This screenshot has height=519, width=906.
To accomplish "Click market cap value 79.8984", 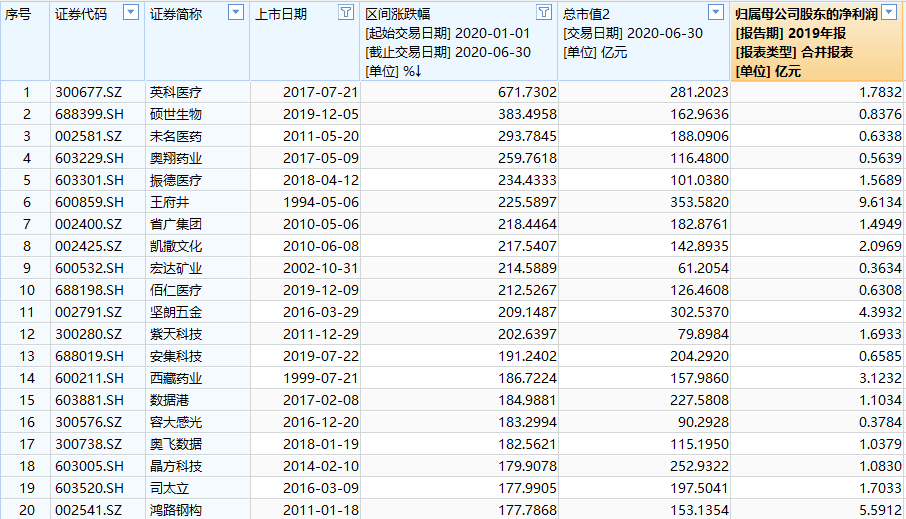I will click(703, 334).
